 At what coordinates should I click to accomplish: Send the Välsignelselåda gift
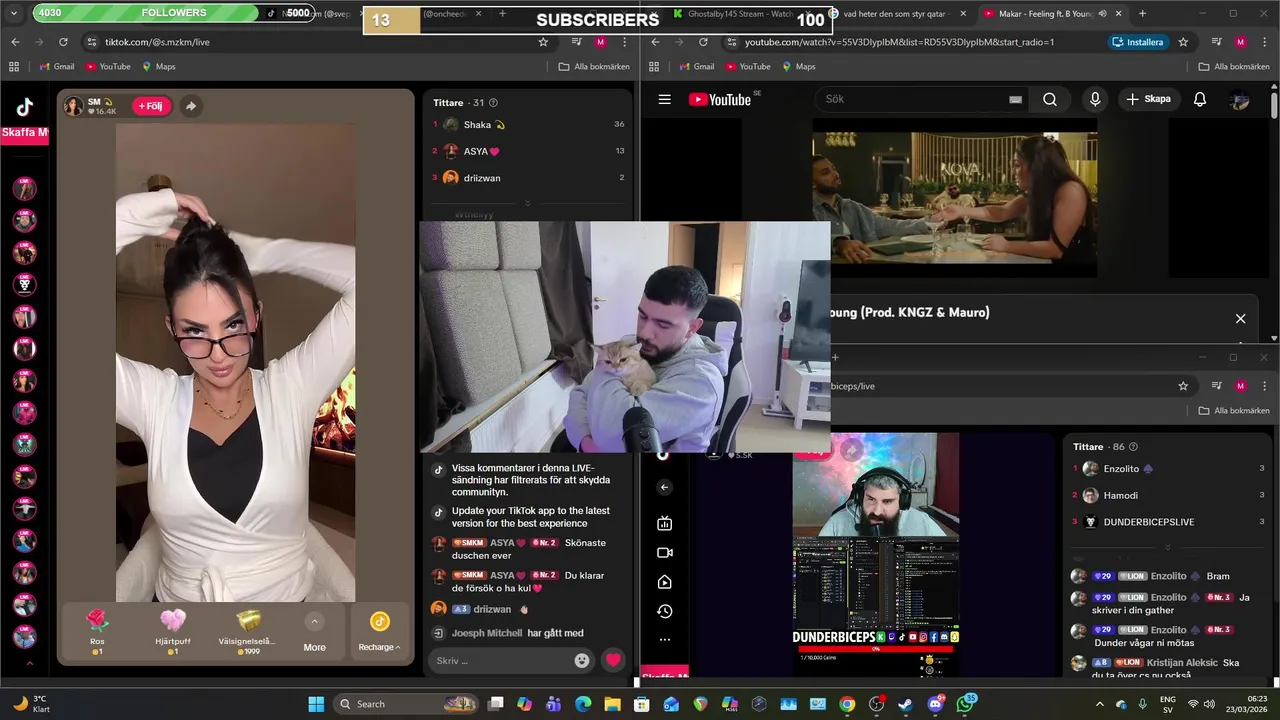click(x=247, y=632)
